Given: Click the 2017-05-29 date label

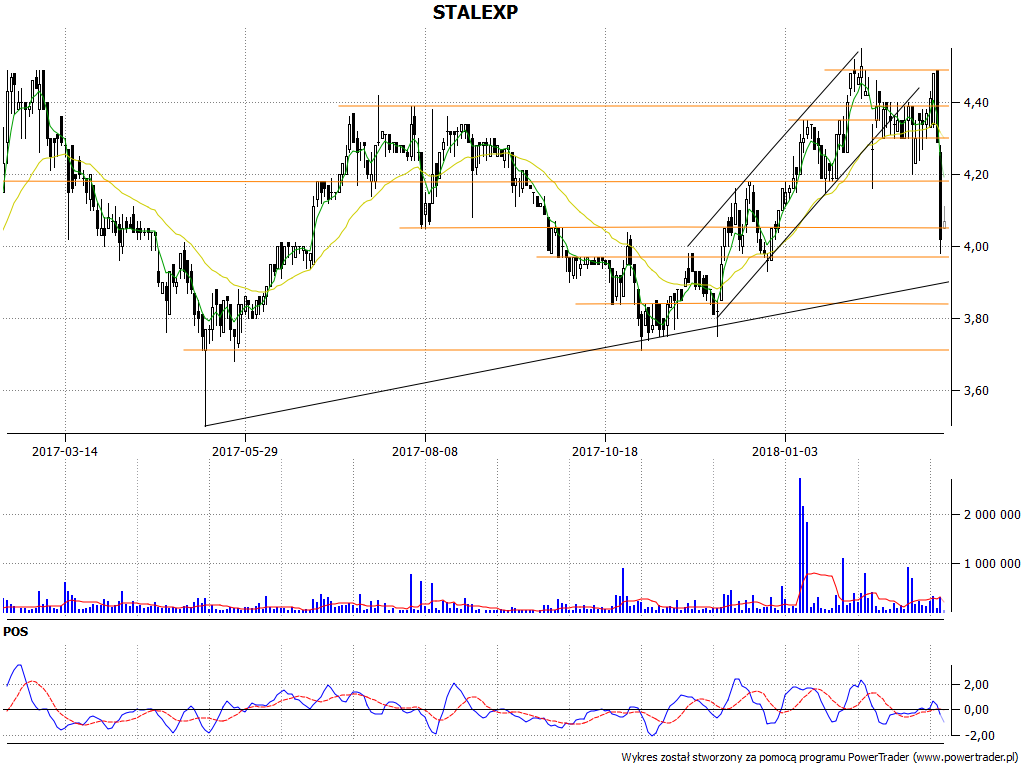Looking at the screenshot, I should 245,451.
